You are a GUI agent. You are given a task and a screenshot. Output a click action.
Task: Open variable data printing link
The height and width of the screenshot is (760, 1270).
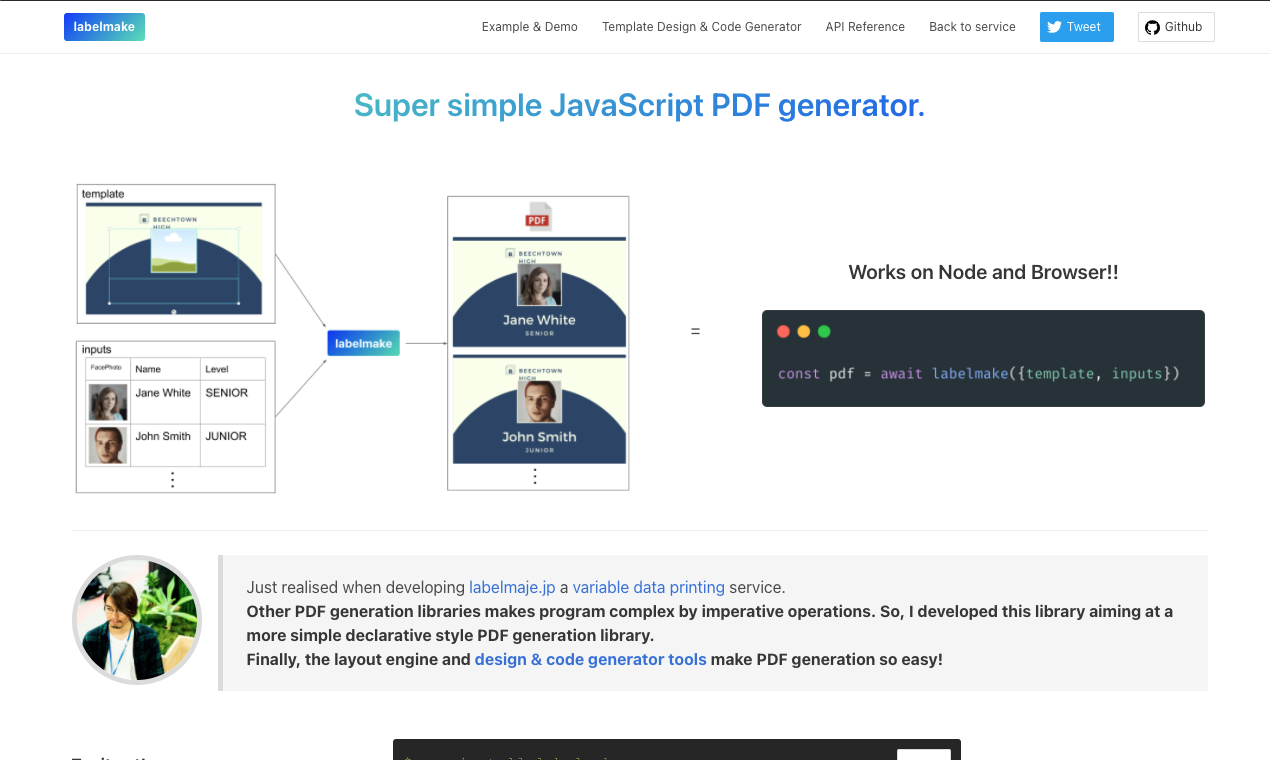tap(649, 587)
